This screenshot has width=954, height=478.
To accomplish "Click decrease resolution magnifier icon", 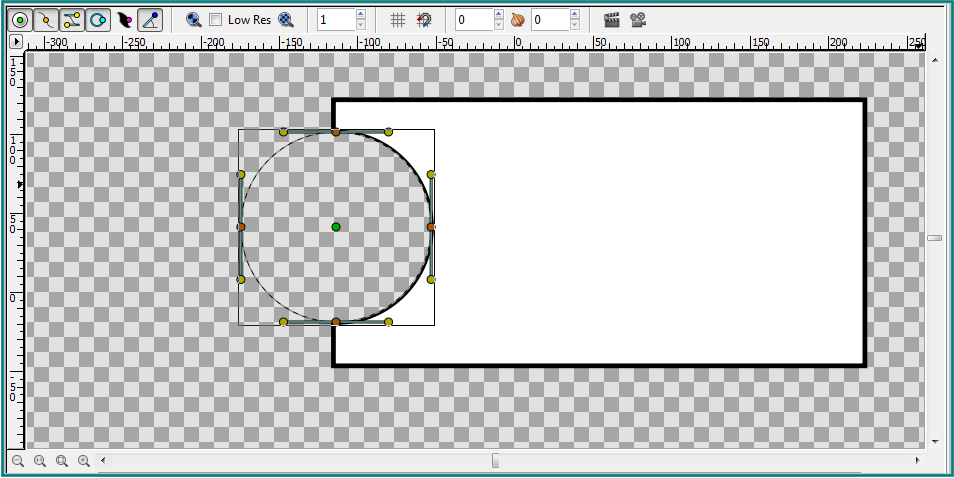I will tap(193, 20).
